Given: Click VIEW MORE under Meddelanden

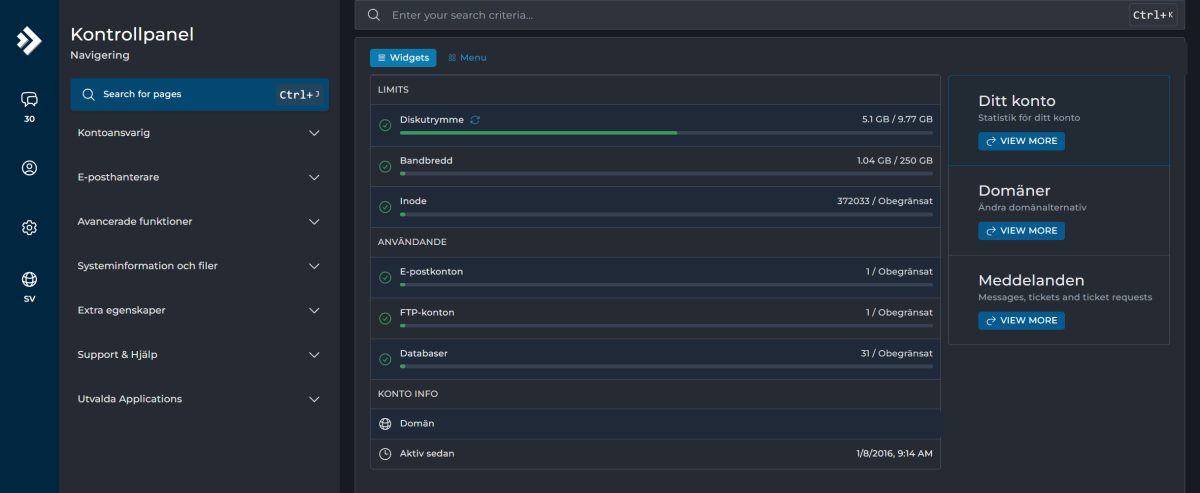Looking at the screenshot, I should click(1021, 321).
